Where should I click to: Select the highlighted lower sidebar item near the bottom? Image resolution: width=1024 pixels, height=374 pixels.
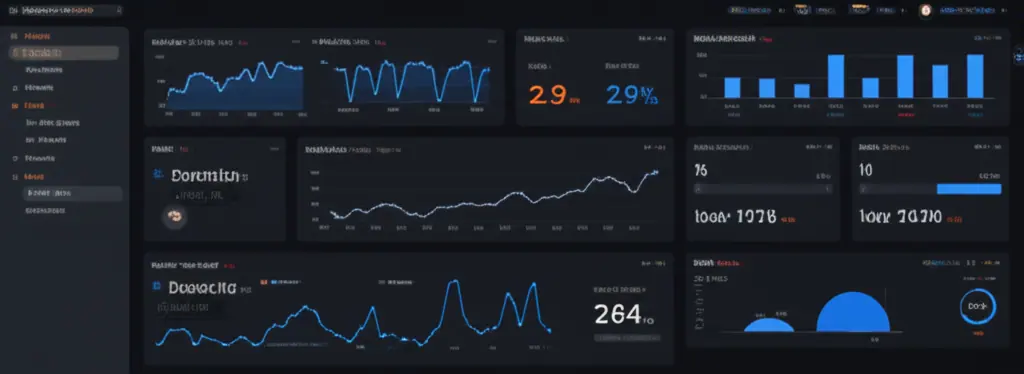click(72, 193)
